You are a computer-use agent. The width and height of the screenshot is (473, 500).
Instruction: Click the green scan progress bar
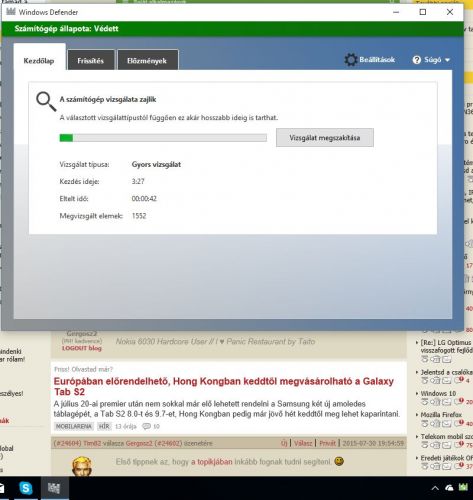(x=163, y=138)
